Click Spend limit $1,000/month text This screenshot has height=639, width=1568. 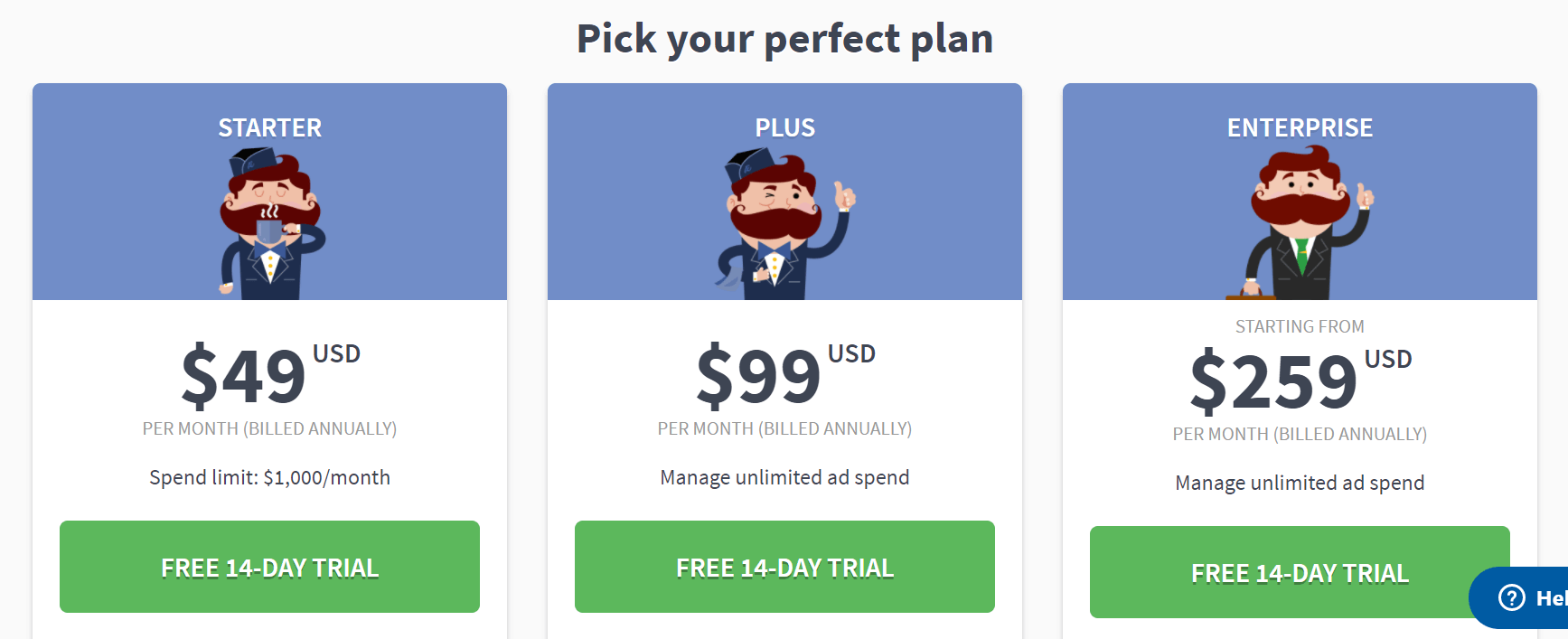[x=269, y=477]
